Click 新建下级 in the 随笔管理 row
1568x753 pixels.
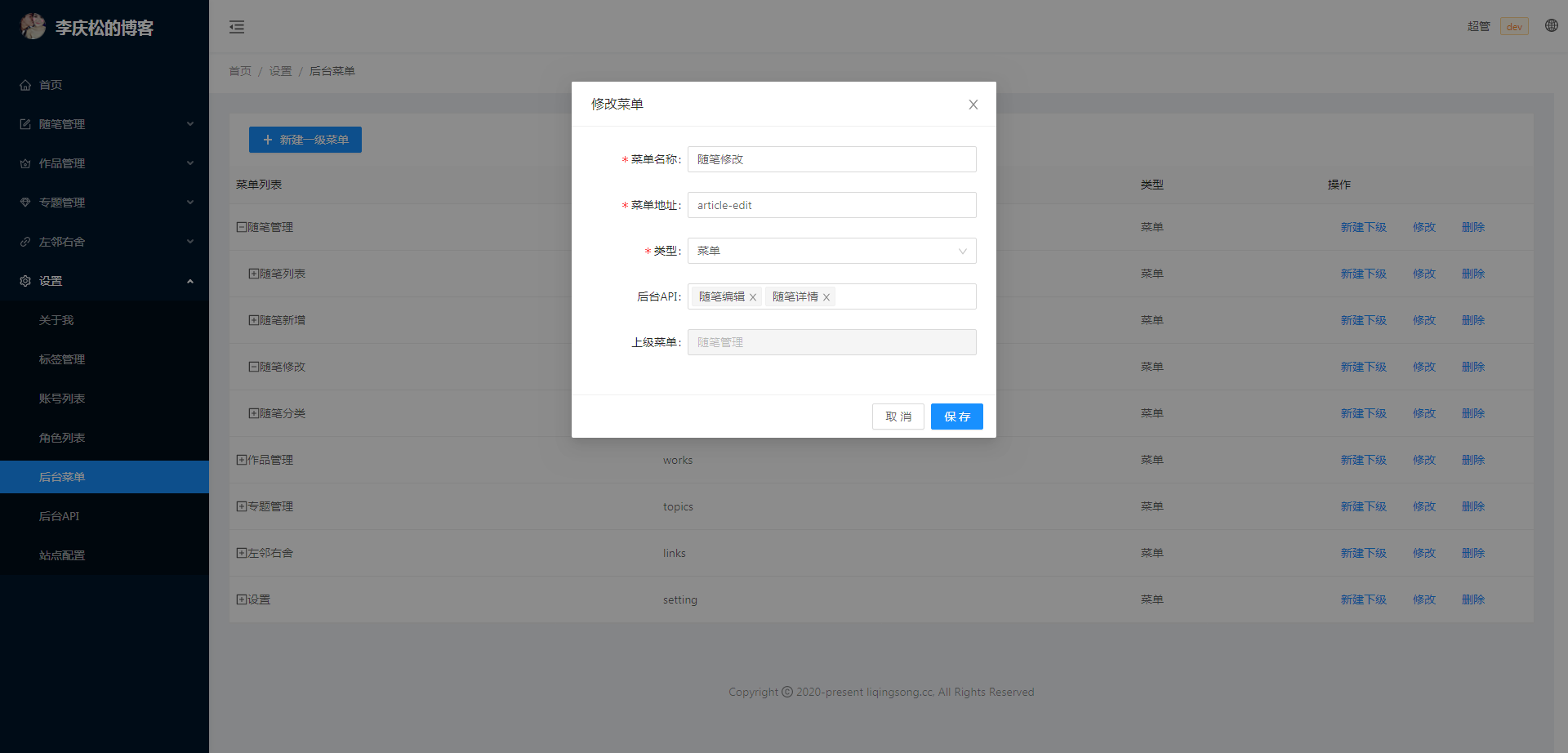1364,227
